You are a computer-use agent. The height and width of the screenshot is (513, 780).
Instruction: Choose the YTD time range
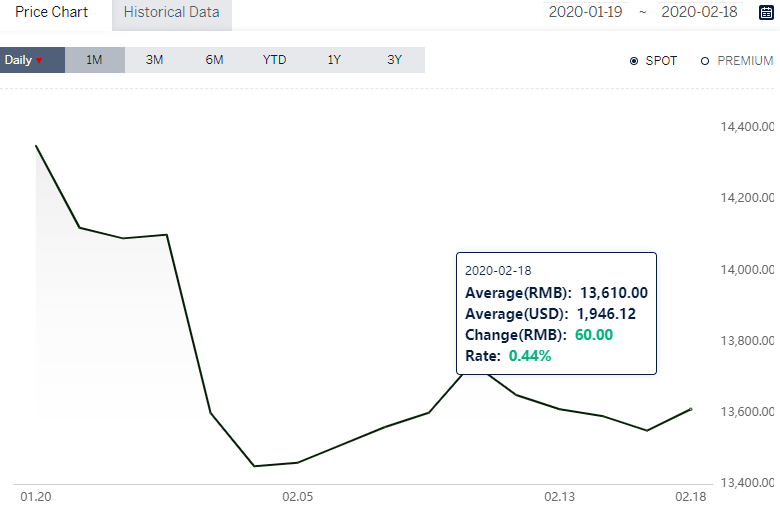point(275,60)
